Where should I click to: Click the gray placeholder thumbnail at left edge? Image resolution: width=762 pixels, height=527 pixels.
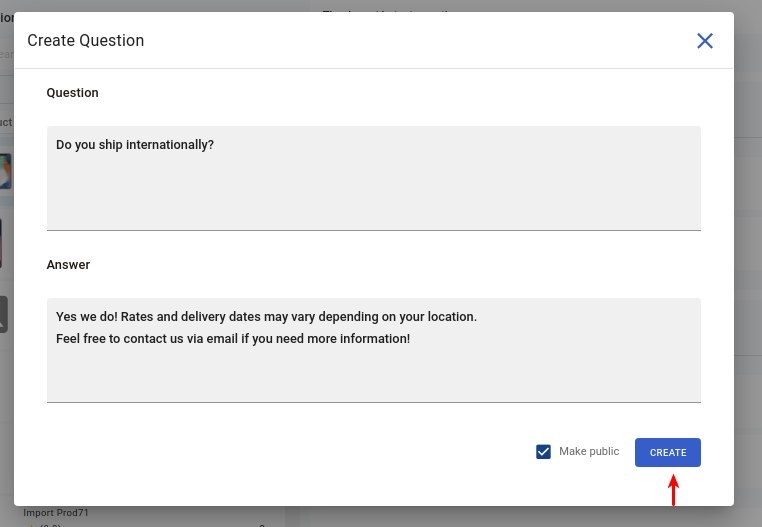(x=4, y=315)
